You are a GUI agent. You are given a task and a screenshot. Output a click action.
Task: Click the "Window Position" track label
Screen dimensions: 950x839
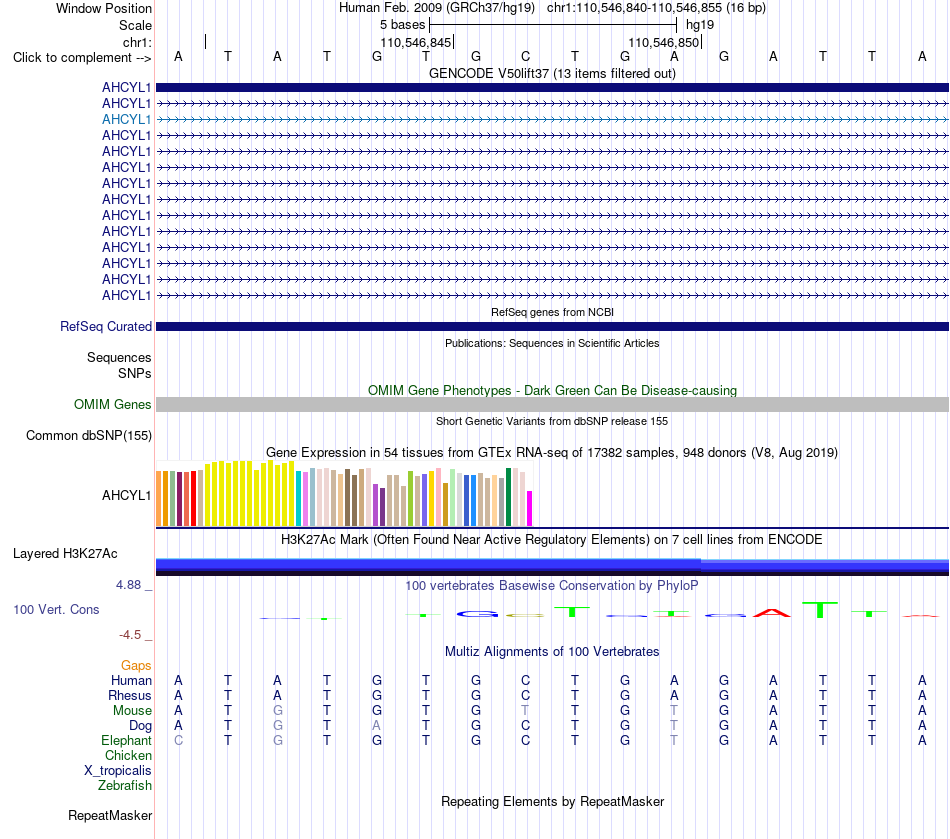pyautogui.click(x=104, y=8)
